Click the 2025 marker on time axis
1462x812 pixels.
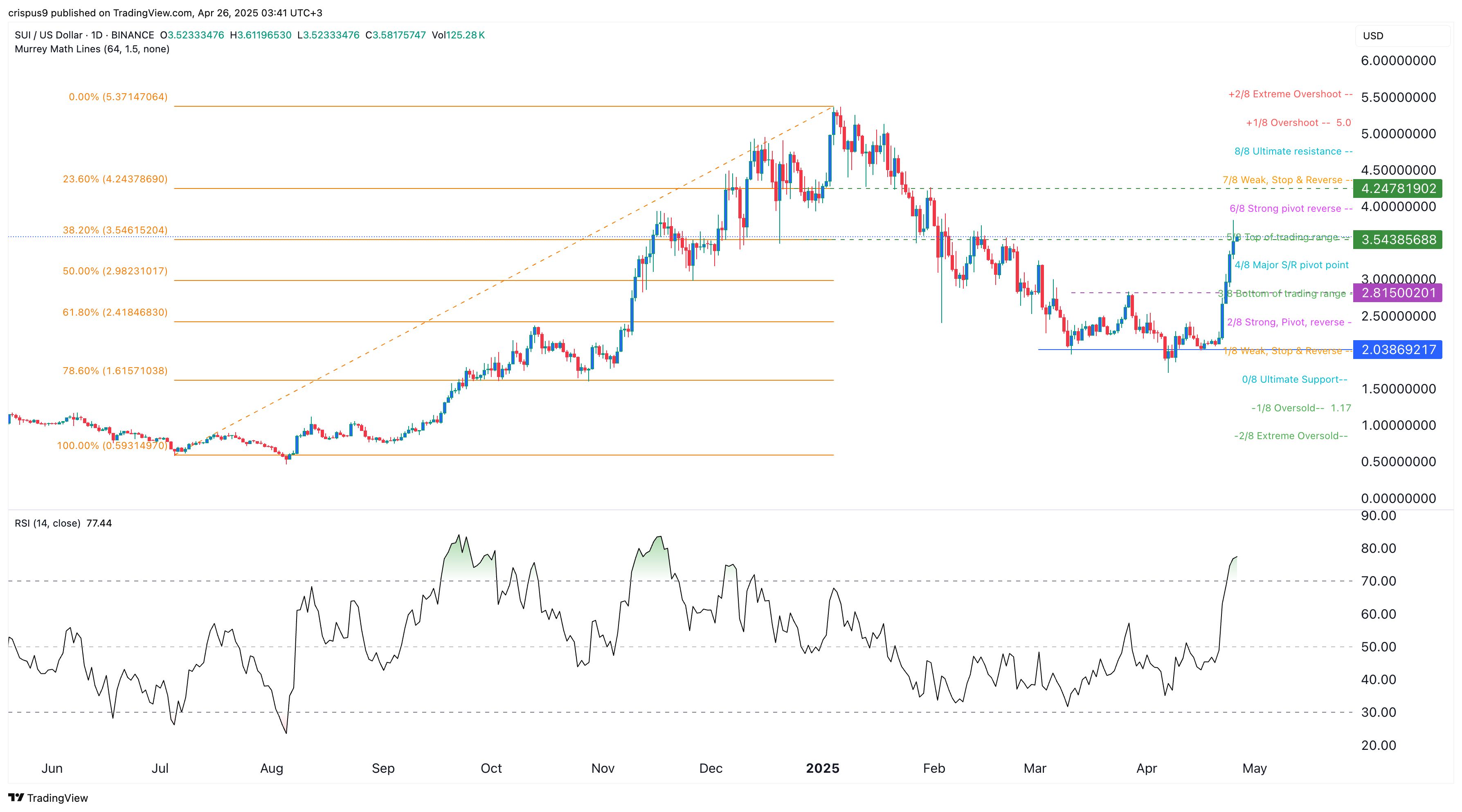[822, 768]
